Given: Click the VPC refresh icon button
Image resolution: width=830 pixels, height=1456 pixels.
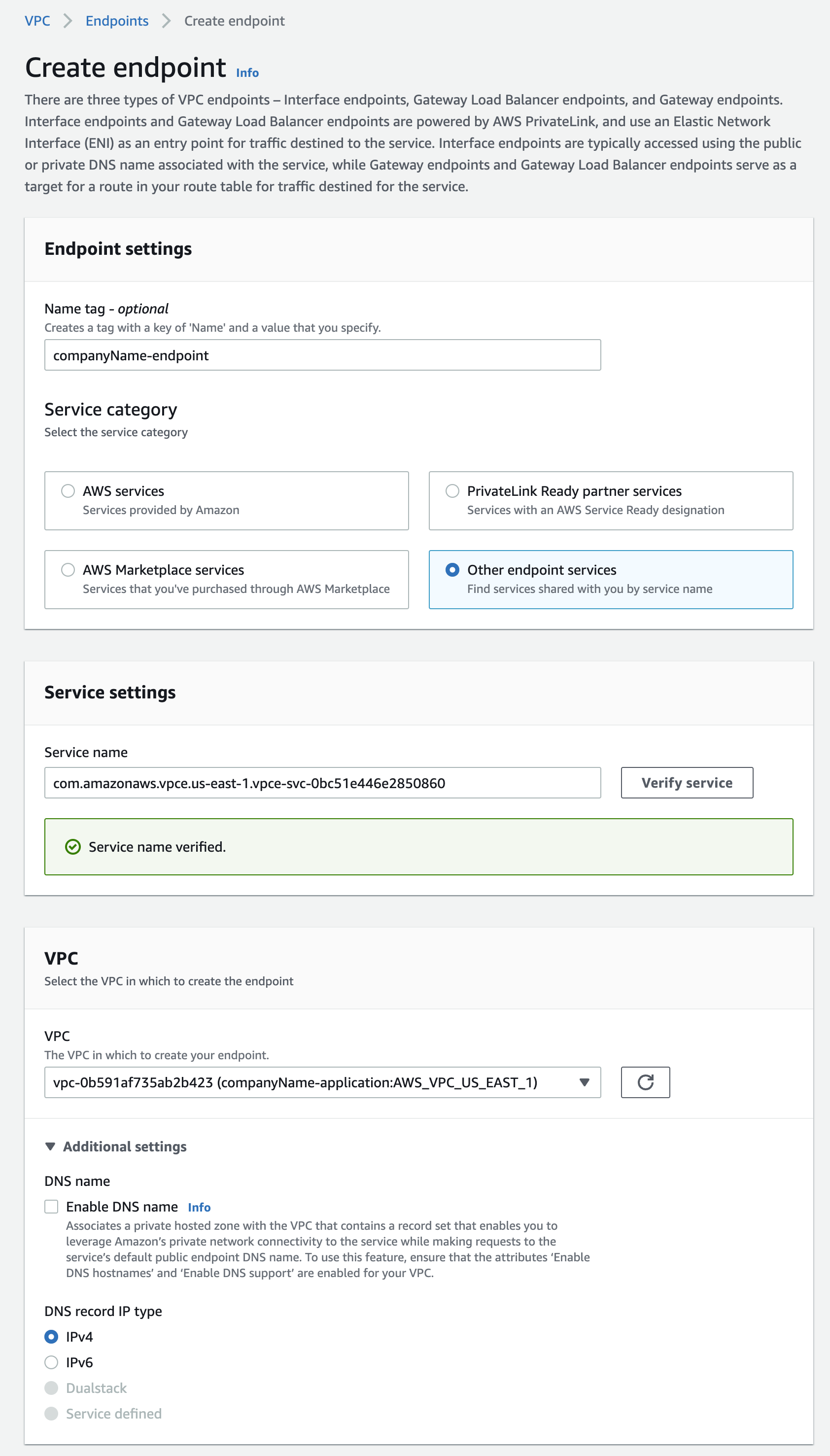Looking at the screenshot, I should pos(645,1081).
